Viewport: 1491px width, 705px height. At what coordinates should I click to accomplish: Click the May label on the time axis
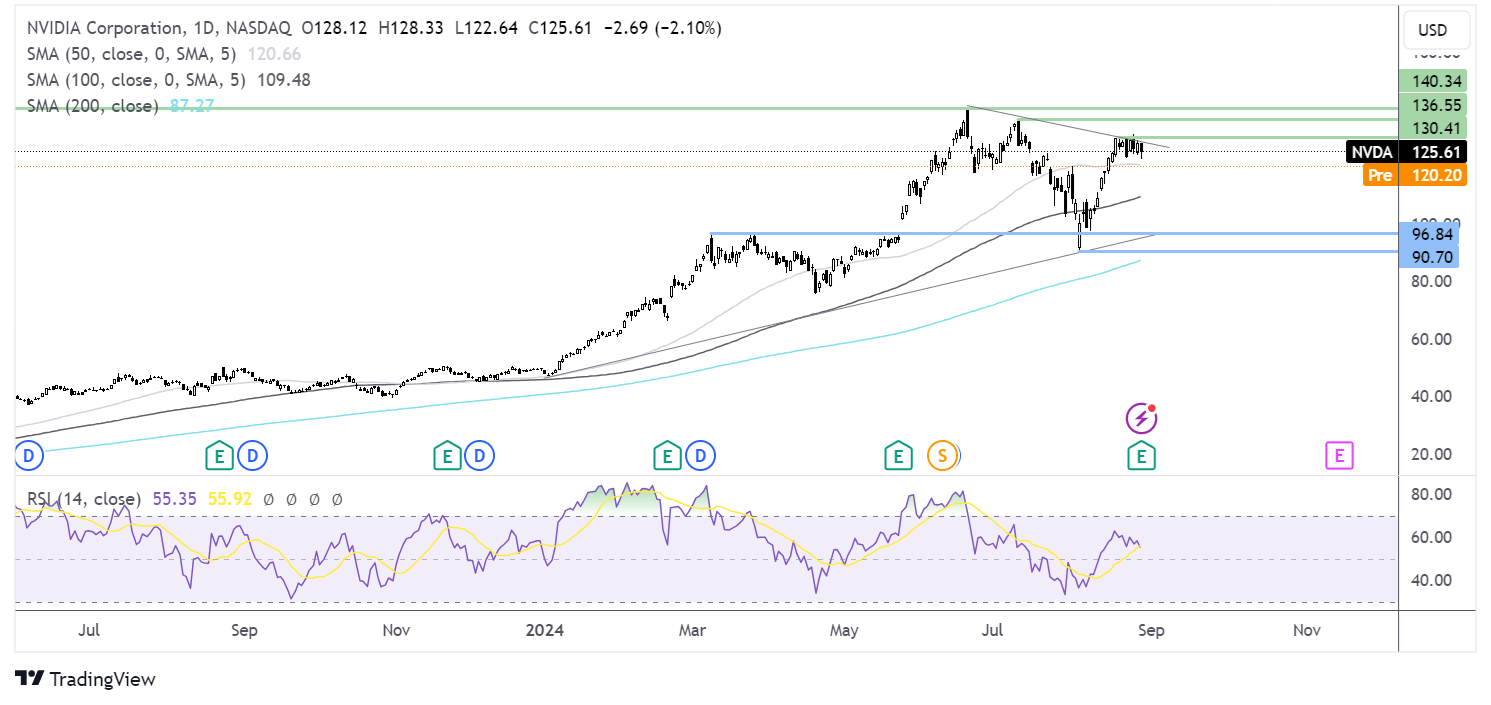click(x=846, y=630)
